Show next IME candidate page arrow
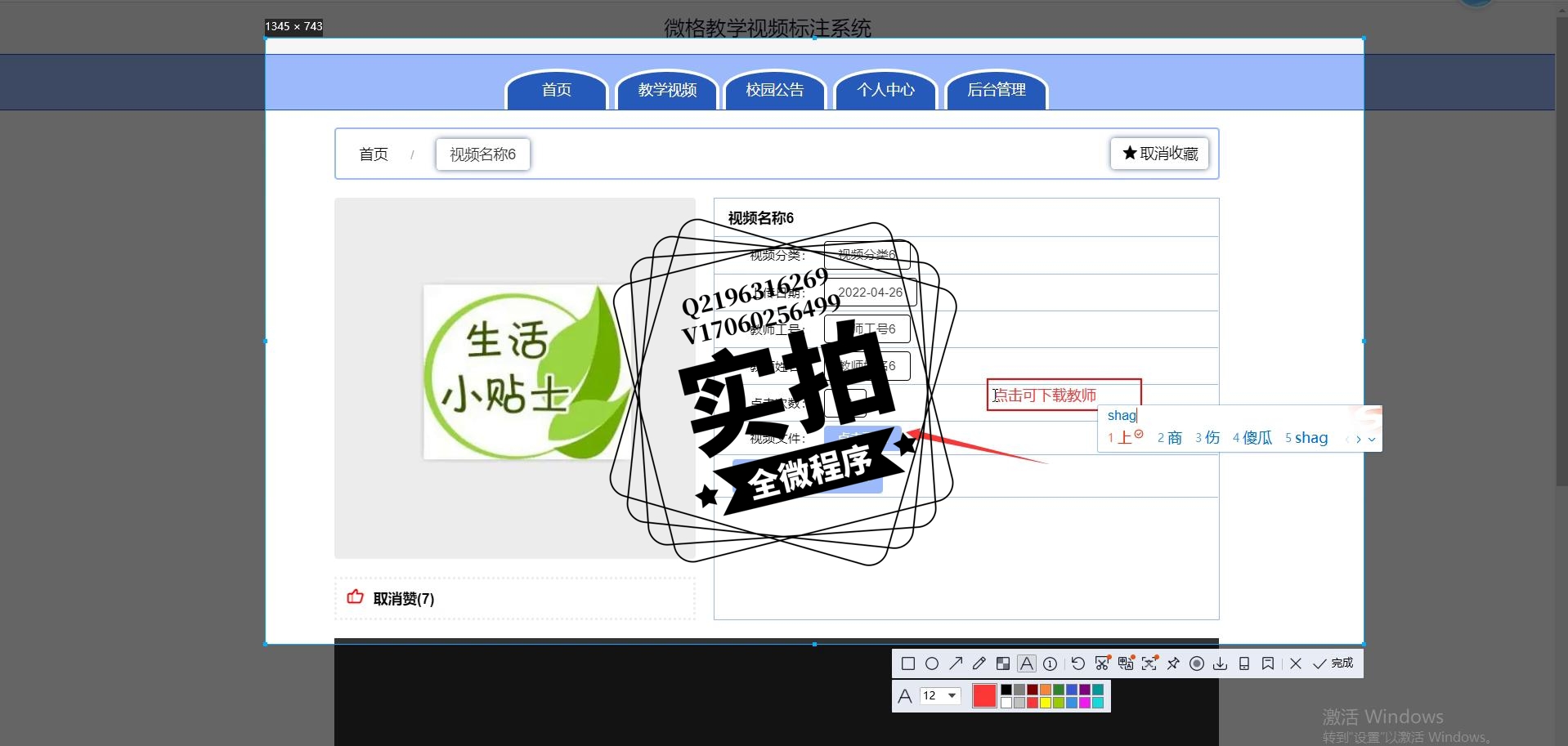Screen dimensions: 1568x746 [1359, 440]
